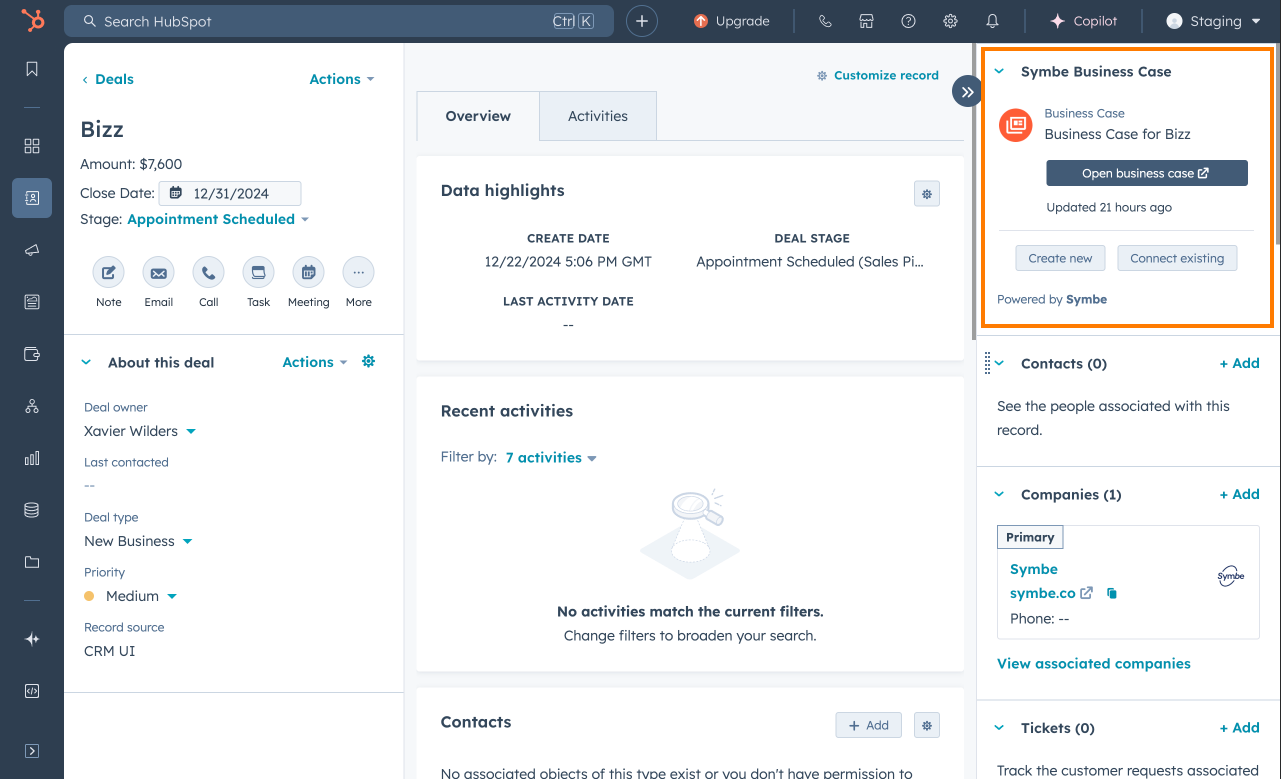This screenshot has height=780, width=1281.
Task: Click the Open business case button
Action: click(1147, 173)
